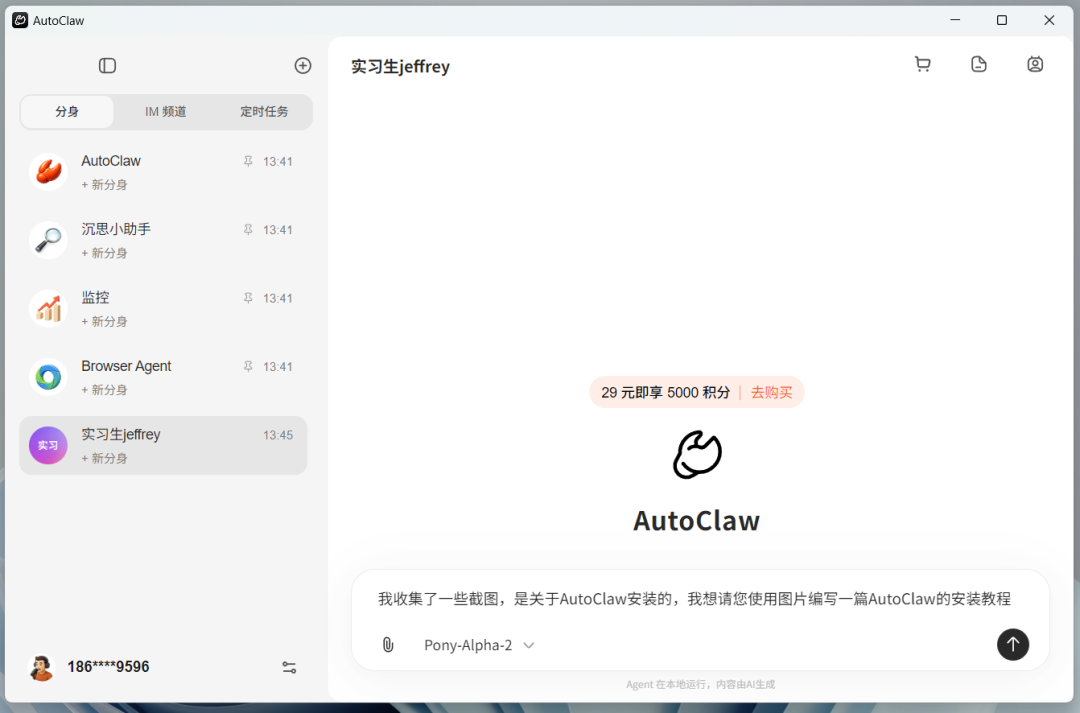The width and height of the screenshot is (1080, 713).
Task: Select the 分身 tab
Action: pyautogui.click(x=67, y=111)
